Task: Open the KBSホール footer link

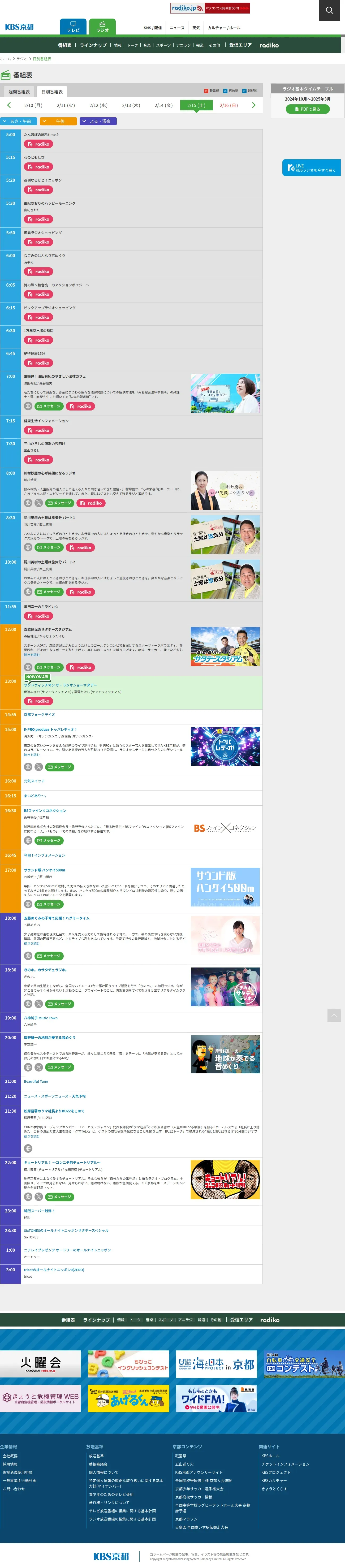Action: click(x=270, y=1456)
